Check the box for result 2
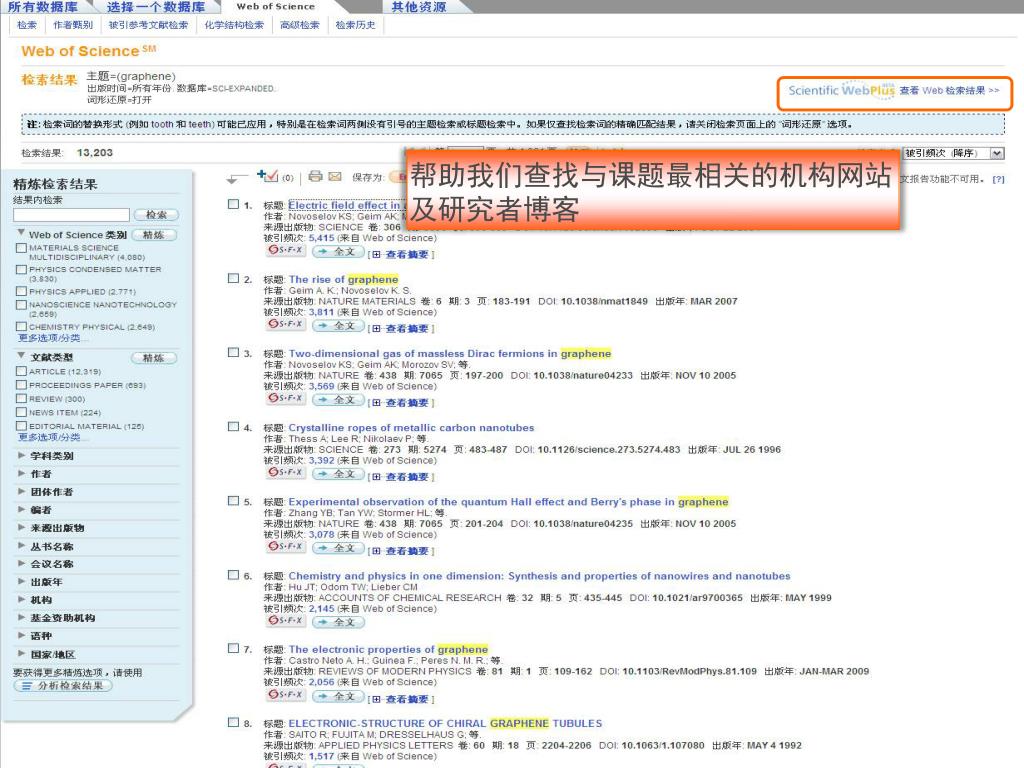The image size is (1024, 768). point(233,278)
